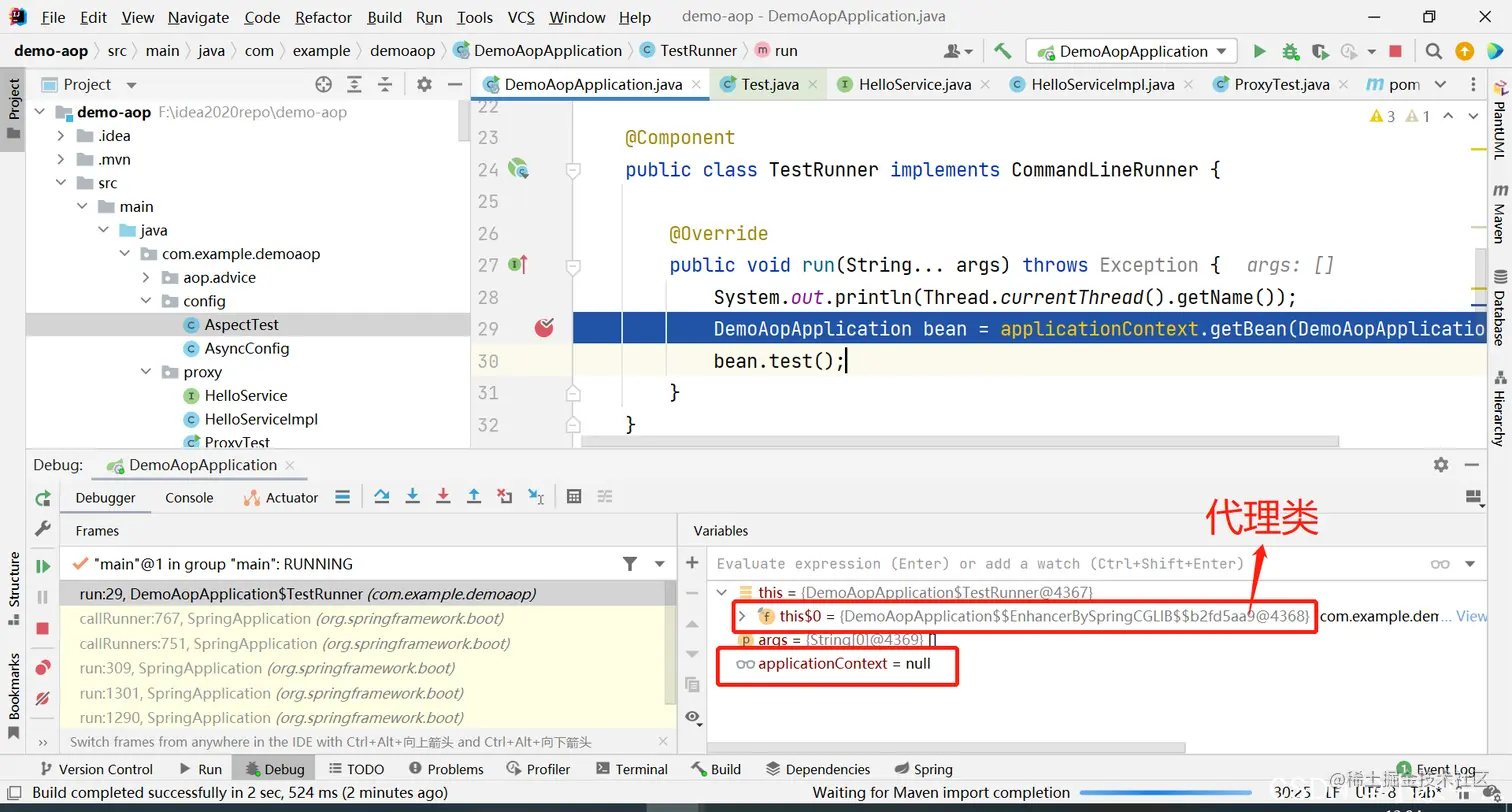Open the Navigate menu
The height and width of the screenshot is (812, 1512).
coord(198,17)
